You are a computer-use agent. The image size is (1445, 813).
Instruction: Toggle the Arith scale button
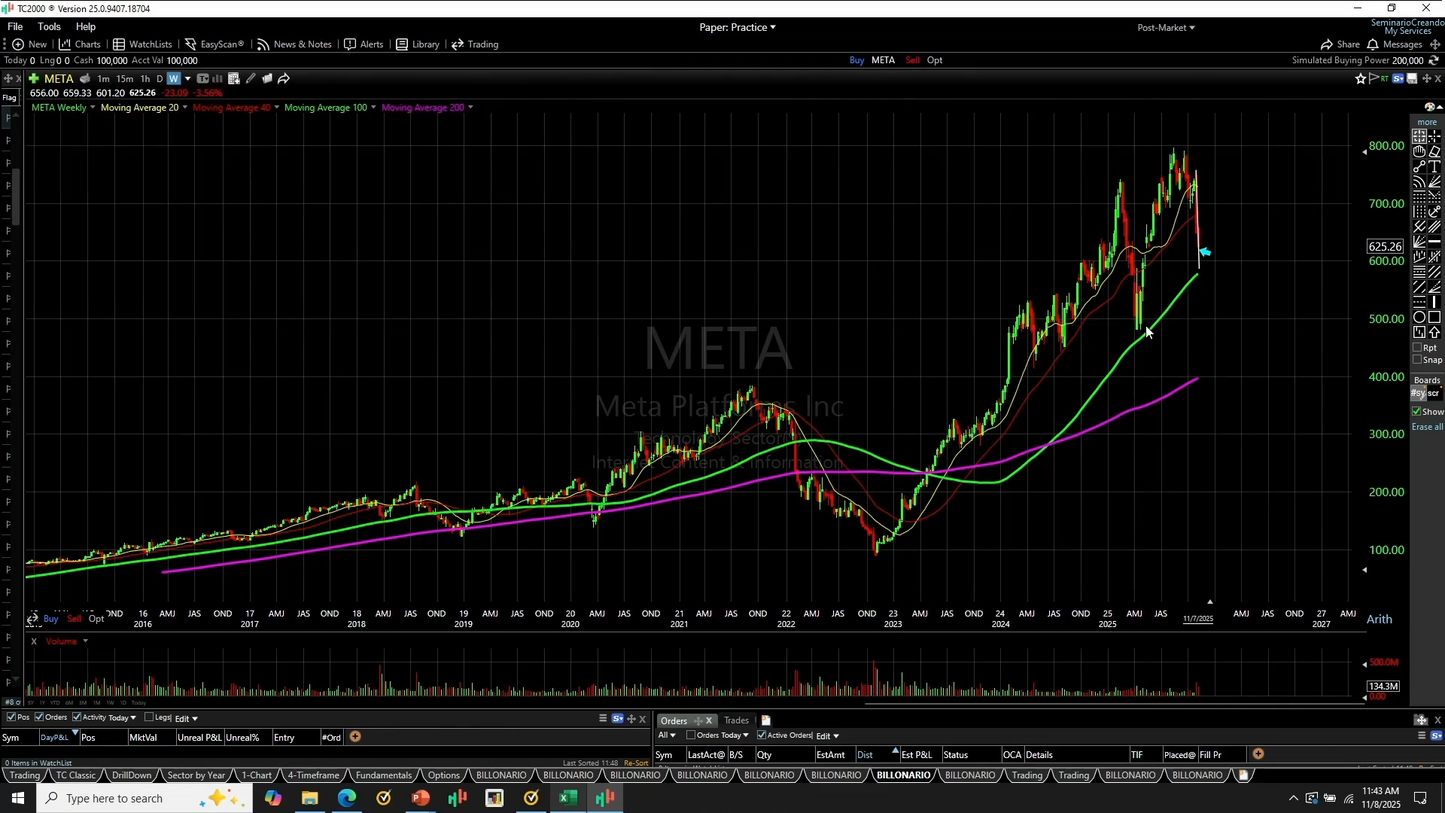pyautogui.click(x=1380, y=620)
